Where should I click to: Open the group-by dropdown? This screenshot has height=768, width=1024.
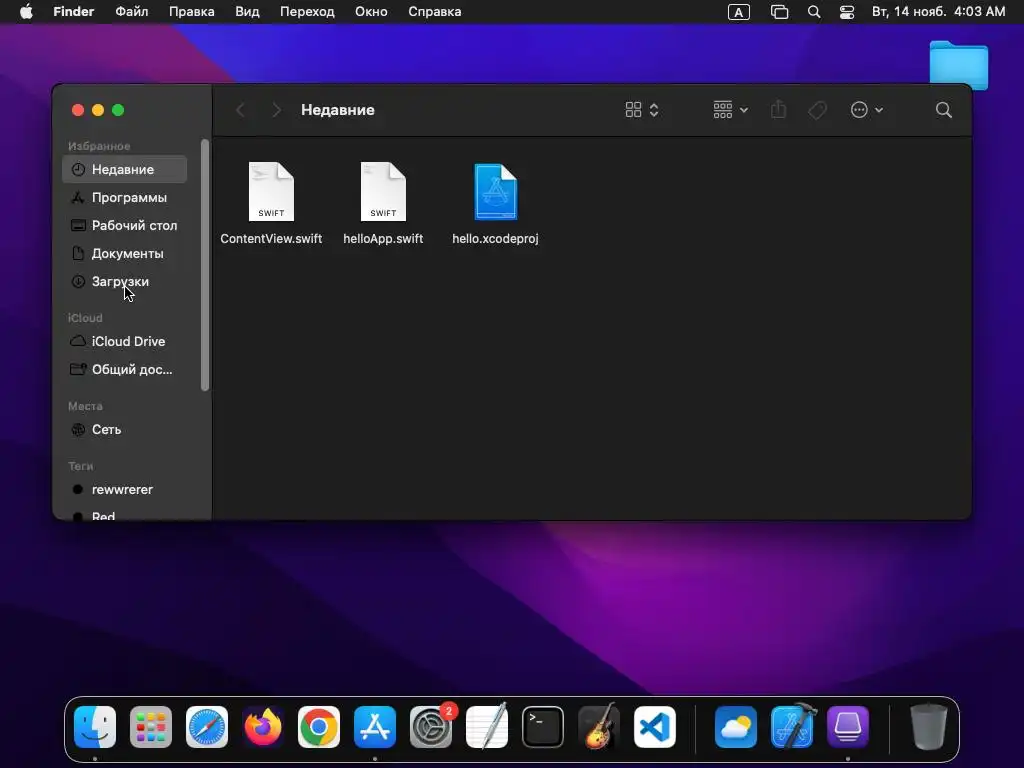[x=730, y=110]
